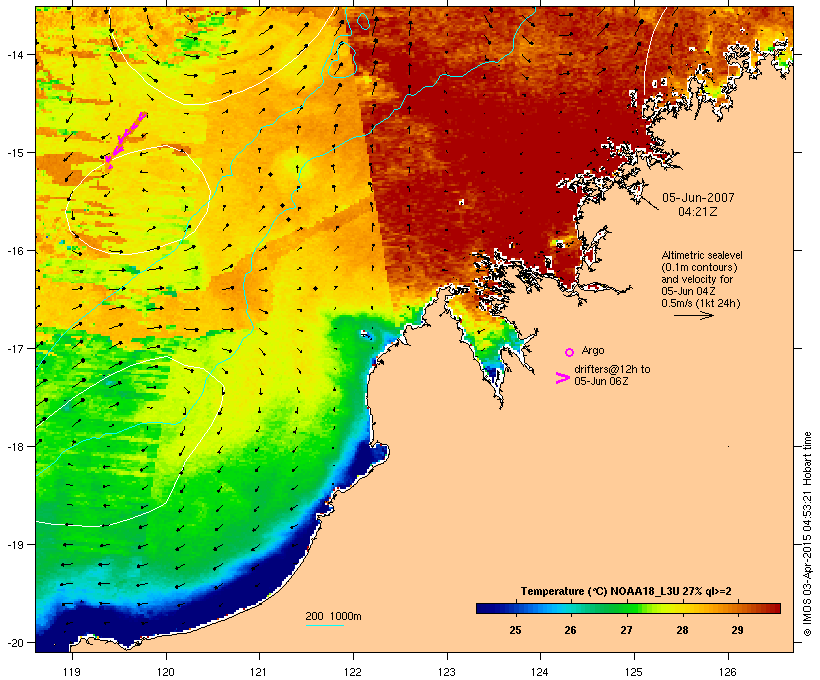Click the latitude axis label -15

coord(14,153)
